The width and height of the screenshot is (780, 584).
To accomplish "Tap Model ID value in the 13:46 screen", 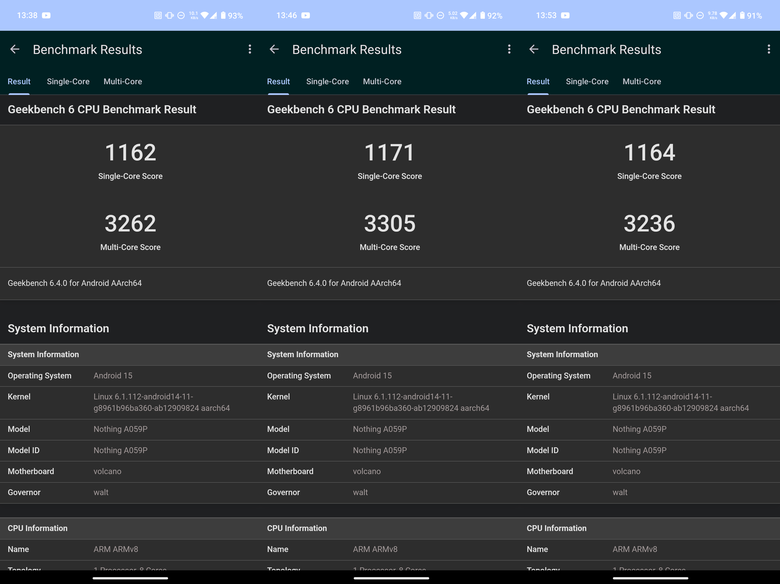I will click(x=380, y=451).
